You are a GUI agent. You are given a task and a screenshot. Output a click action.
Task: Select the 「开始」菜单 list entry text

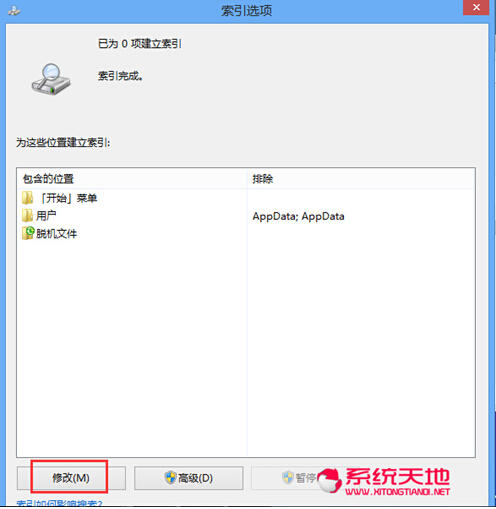click(x=68, y=198)
